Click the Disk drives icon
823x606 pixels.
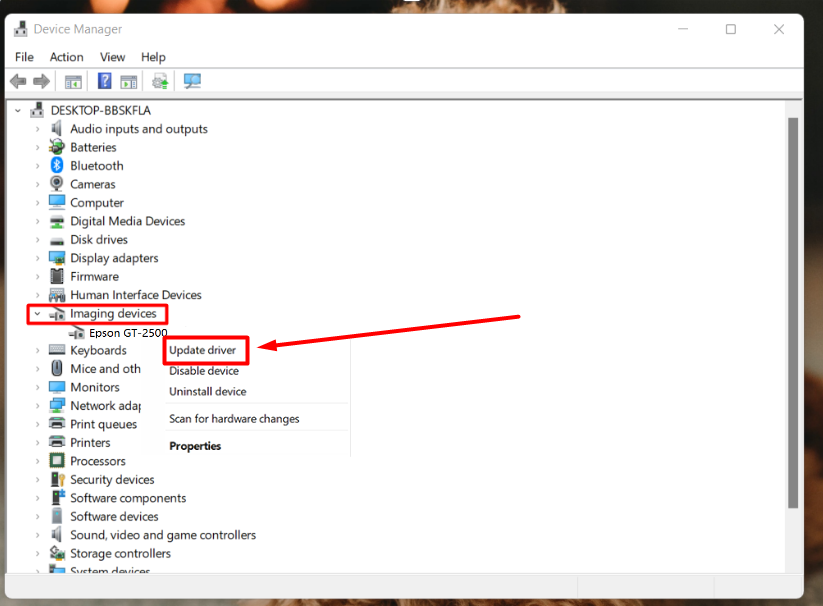coord(57,240)
